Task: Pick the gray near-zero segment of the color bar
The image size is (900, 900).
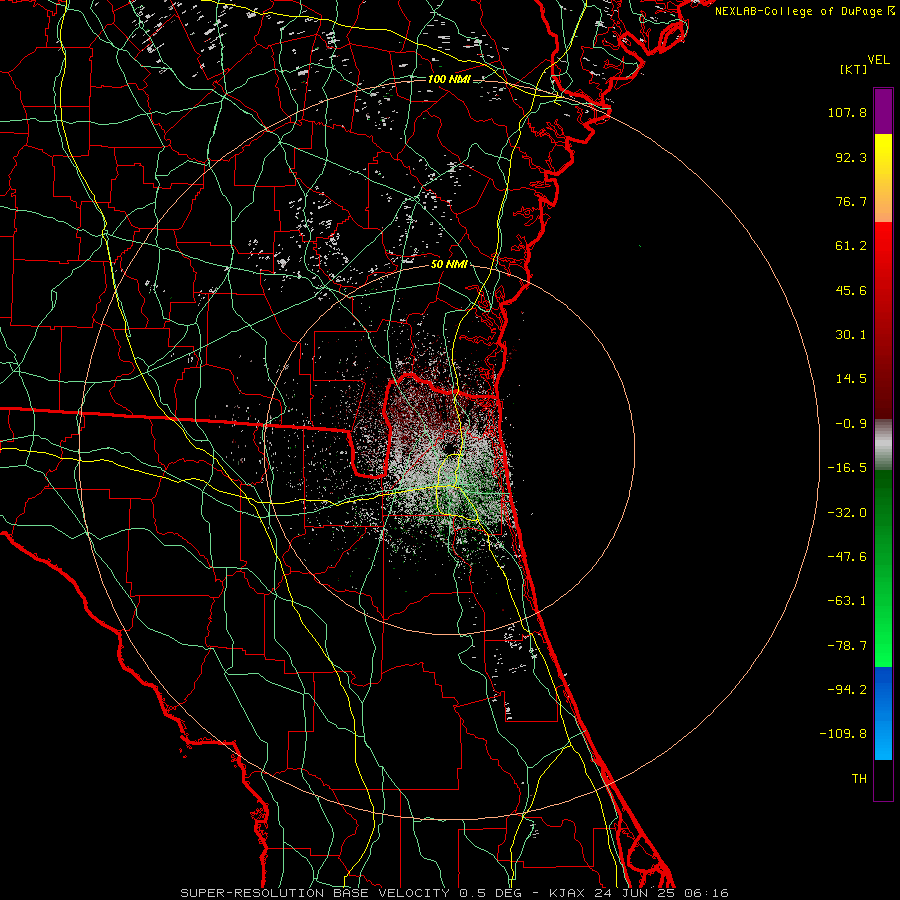Action: click(883, 445)
